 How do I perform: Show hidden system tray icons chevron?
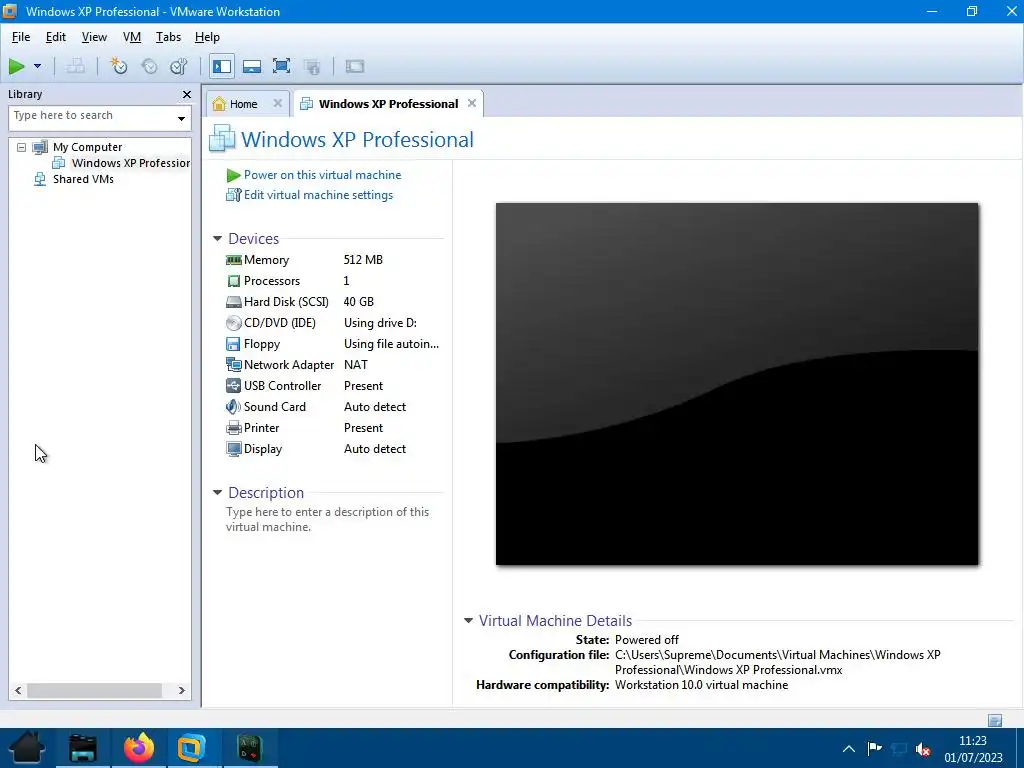[x=848, y=749]
